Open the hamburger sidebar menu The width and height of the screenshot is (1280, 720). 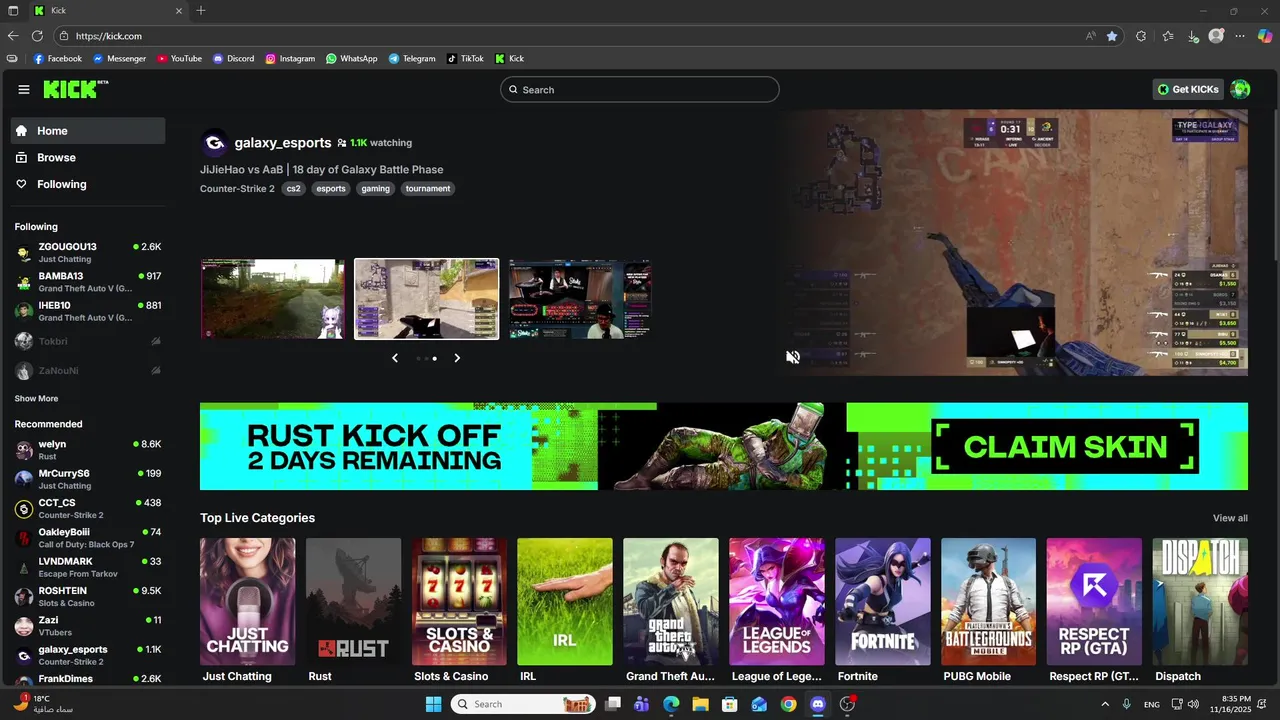coord(24,89)
